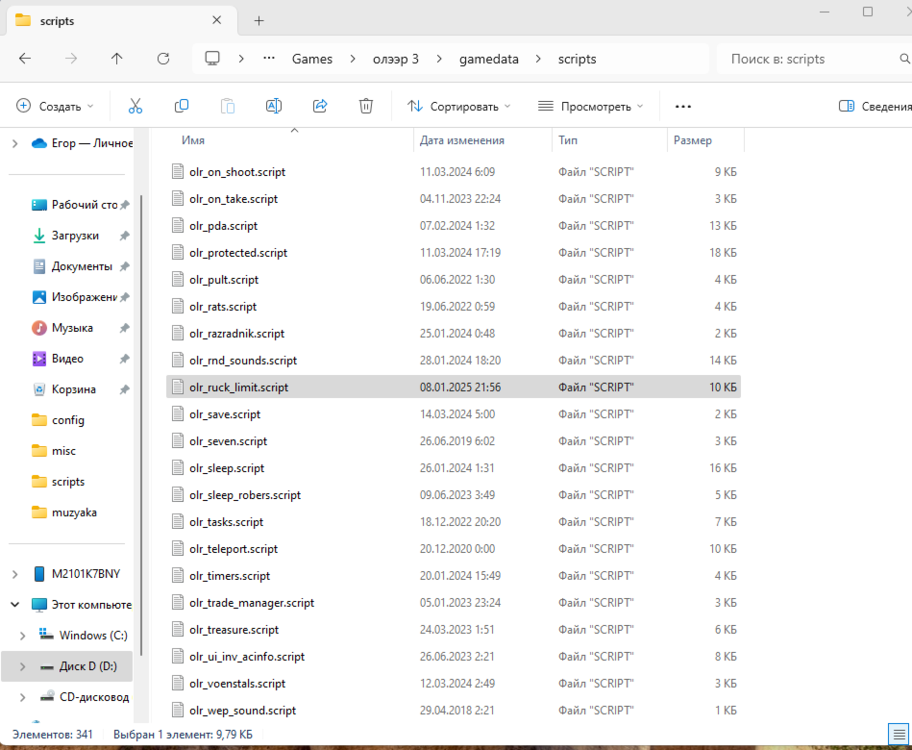Go up one folder level
This screenshot has height=750, width=912.
click(117, 59)
